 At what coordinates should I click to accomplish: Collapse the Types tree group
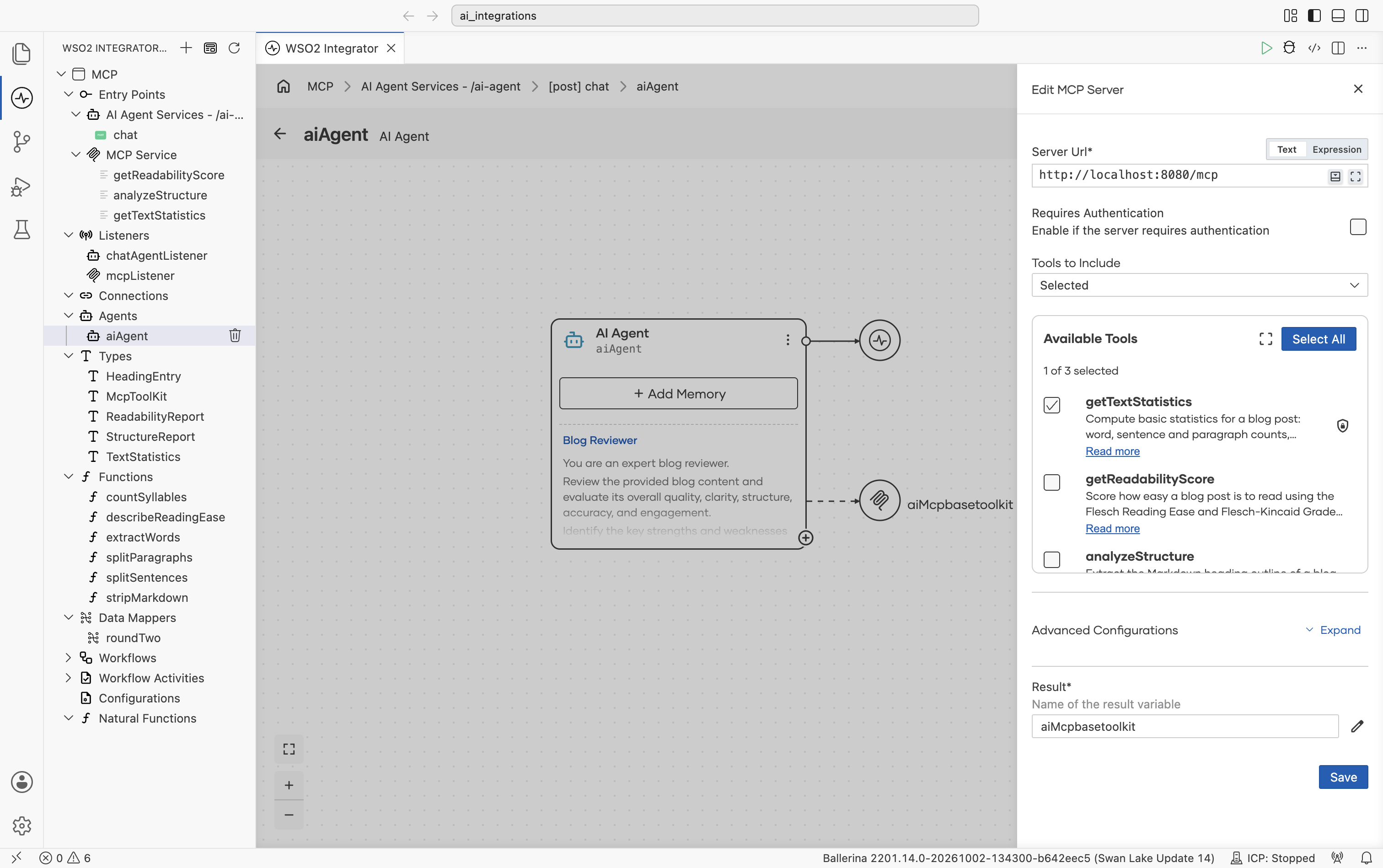69,356
